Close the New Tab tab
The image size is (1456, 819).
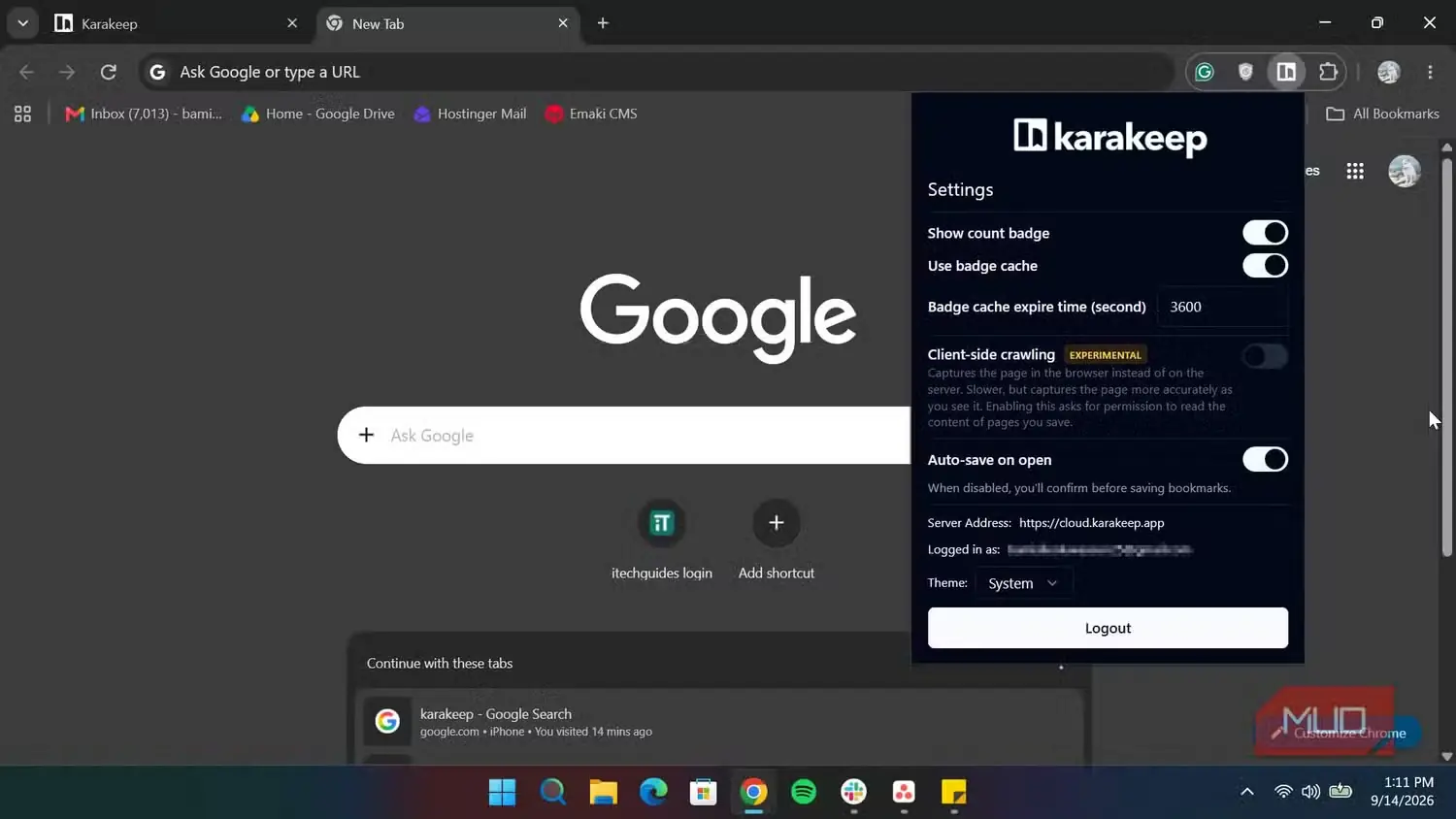563,23
